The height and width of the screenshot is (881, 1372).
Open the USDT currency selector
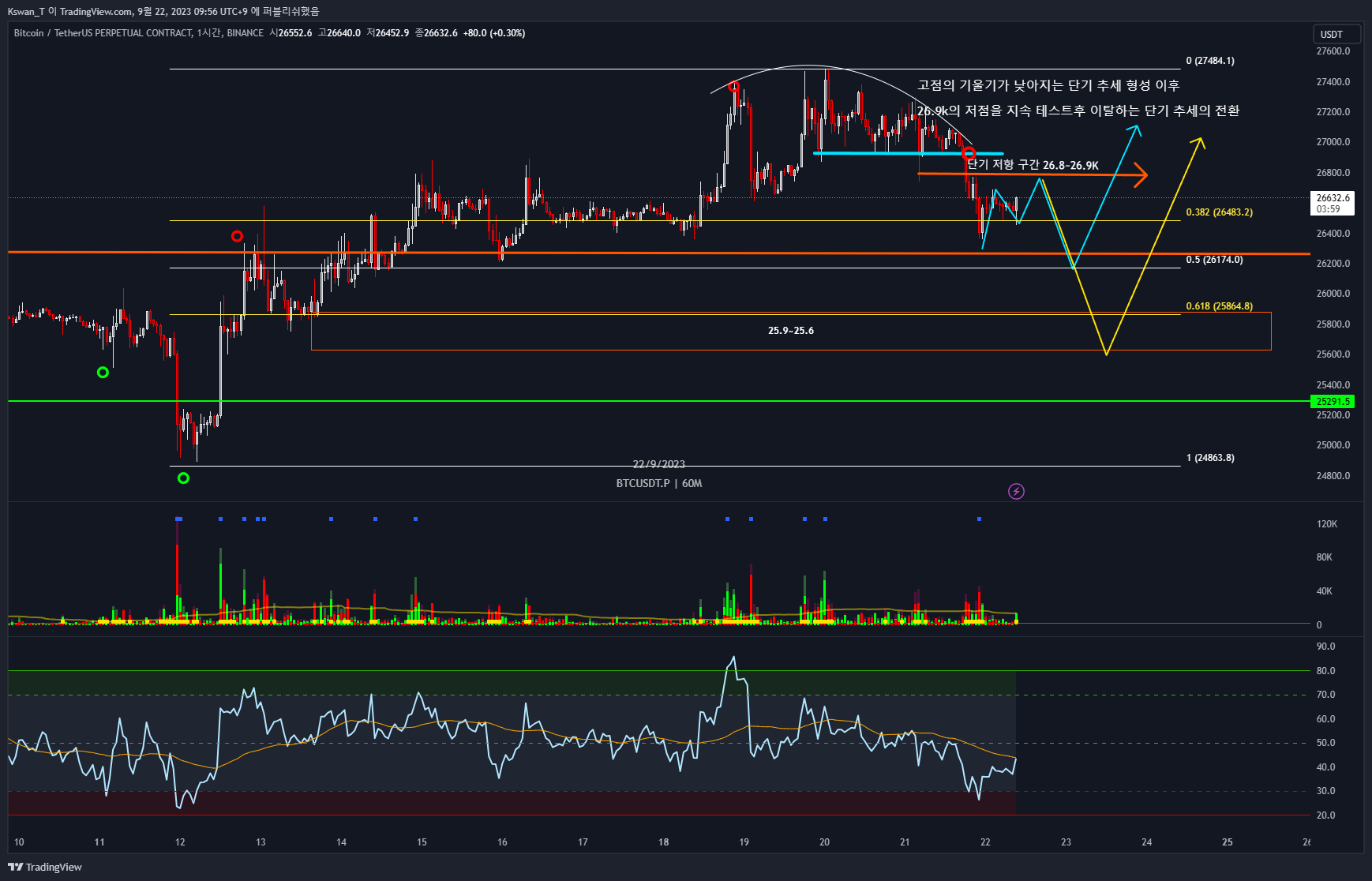(1337, 34)
